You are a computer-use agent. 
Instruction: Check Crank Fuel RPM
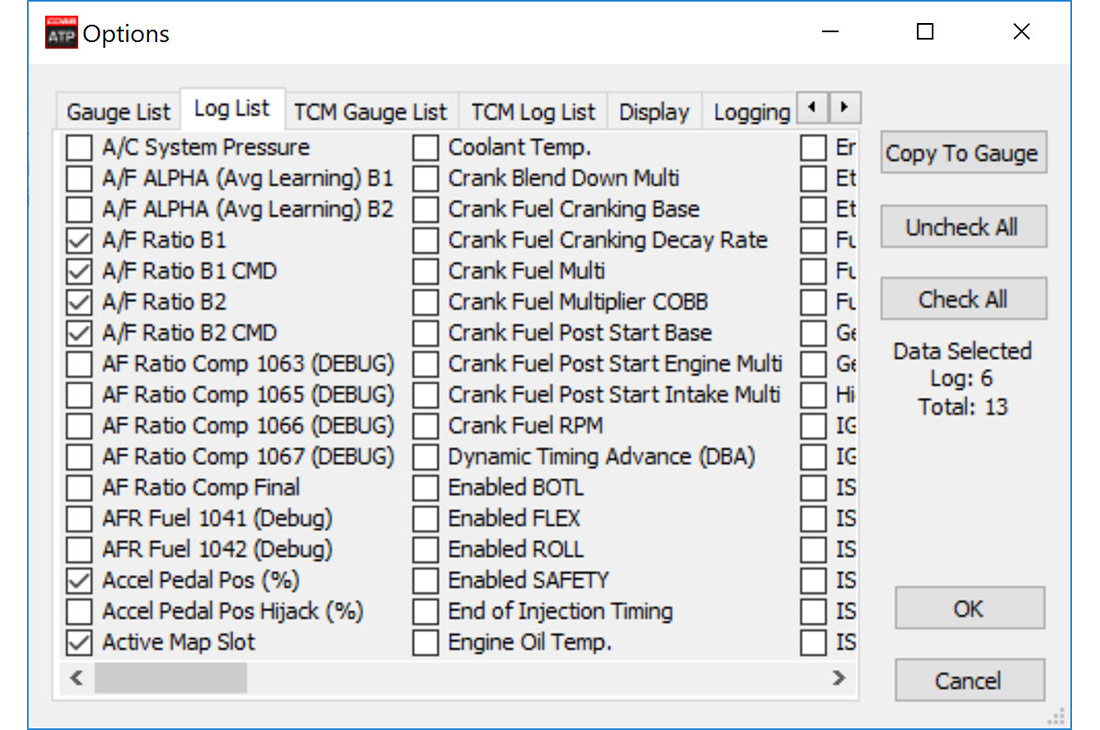pyautogui.click(x=425, y=426)
